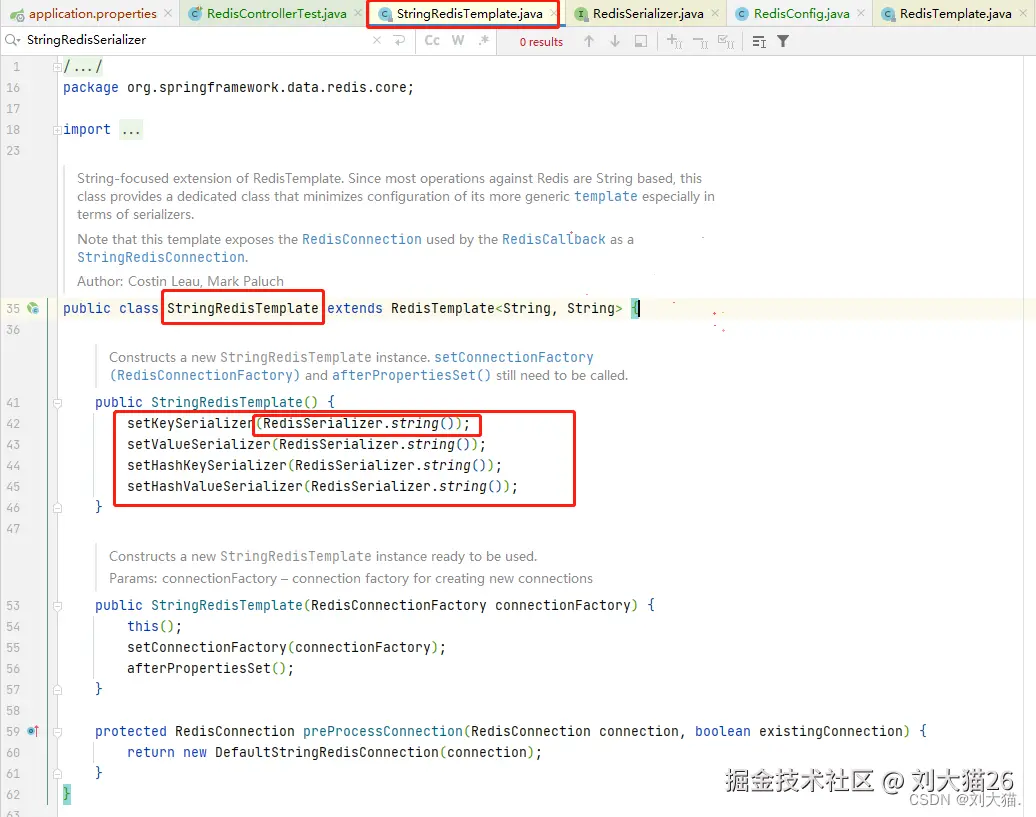Close the RedisControllerTest.java tab

pyautogui.click(x=357, y=13)
